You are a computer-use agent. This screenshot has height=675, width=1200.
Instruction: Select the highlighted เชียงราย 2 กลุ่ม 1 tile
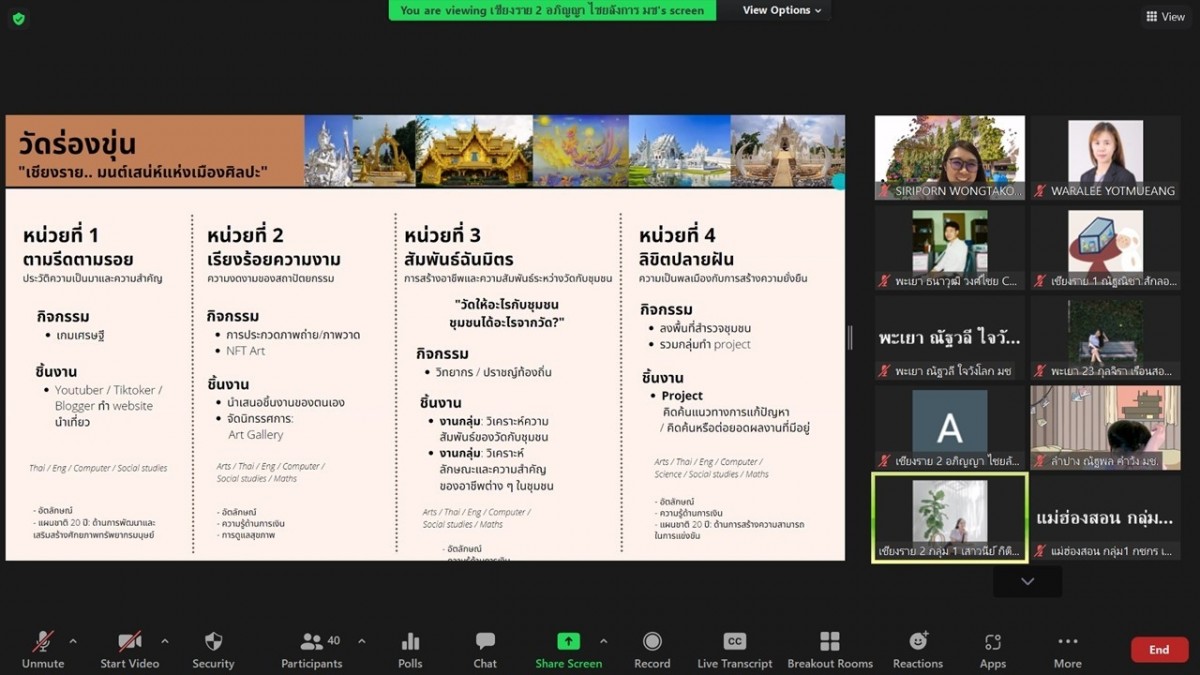click(x=950, y=517)
